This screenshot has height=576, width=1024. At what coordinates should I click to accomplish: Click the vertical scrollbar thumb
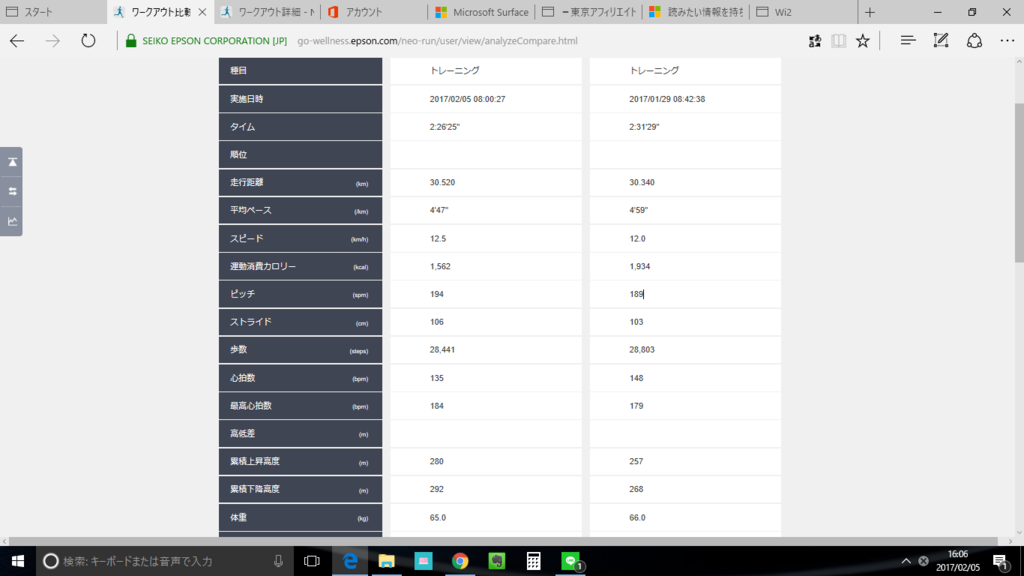pos(1019,183)
